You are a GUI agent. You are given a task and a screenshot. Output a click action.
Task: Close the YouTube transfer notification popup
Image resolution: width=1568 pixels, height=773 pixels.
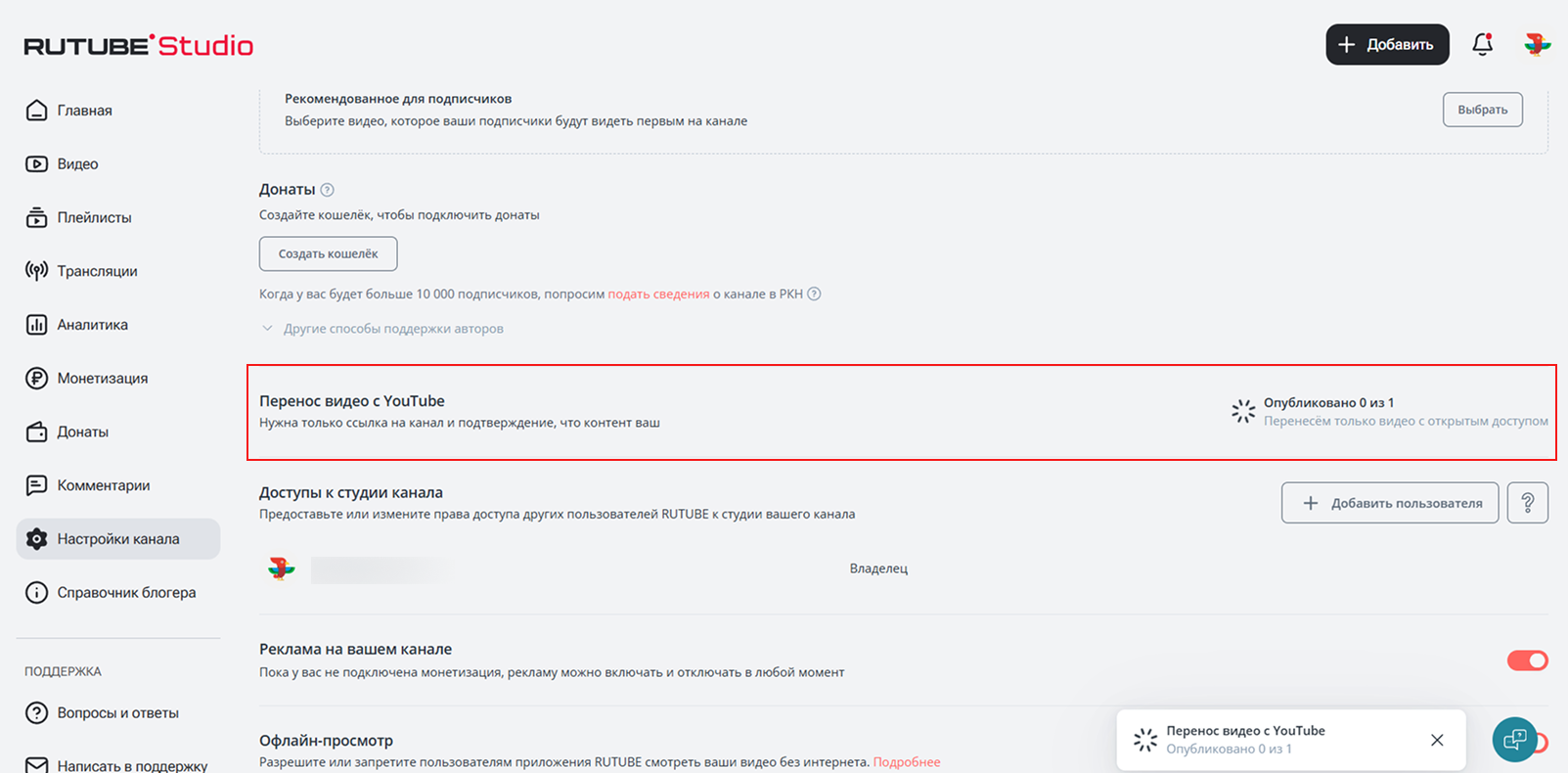coord(1437,740)
